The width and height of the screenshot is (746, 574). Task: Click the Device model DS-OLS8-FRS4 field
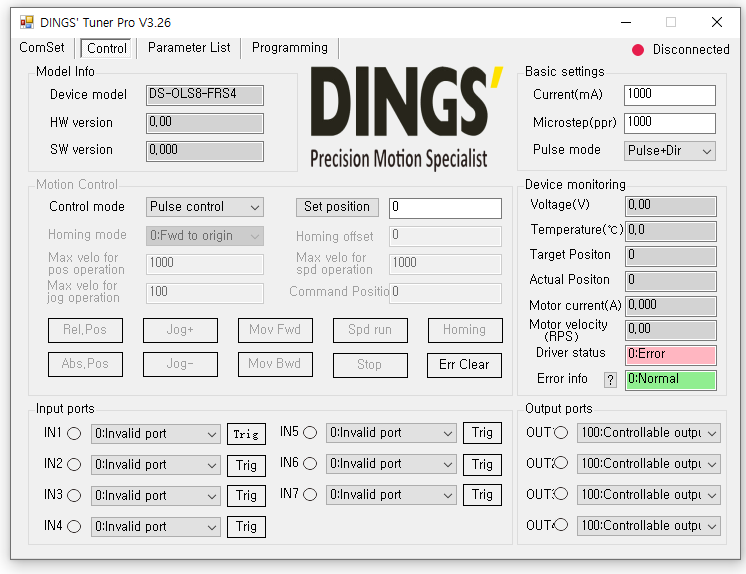point(205,95)
